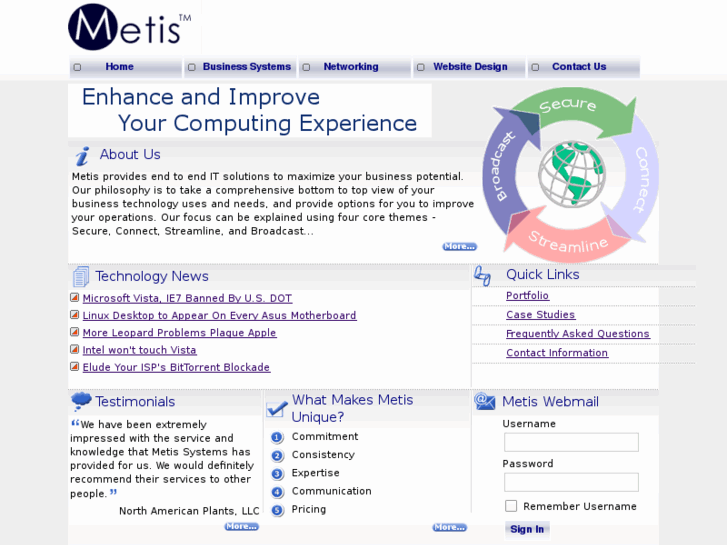Click the number 2 bullet for Consistency
This screenshot has height=545, width=727.
(x=277, y=455)
